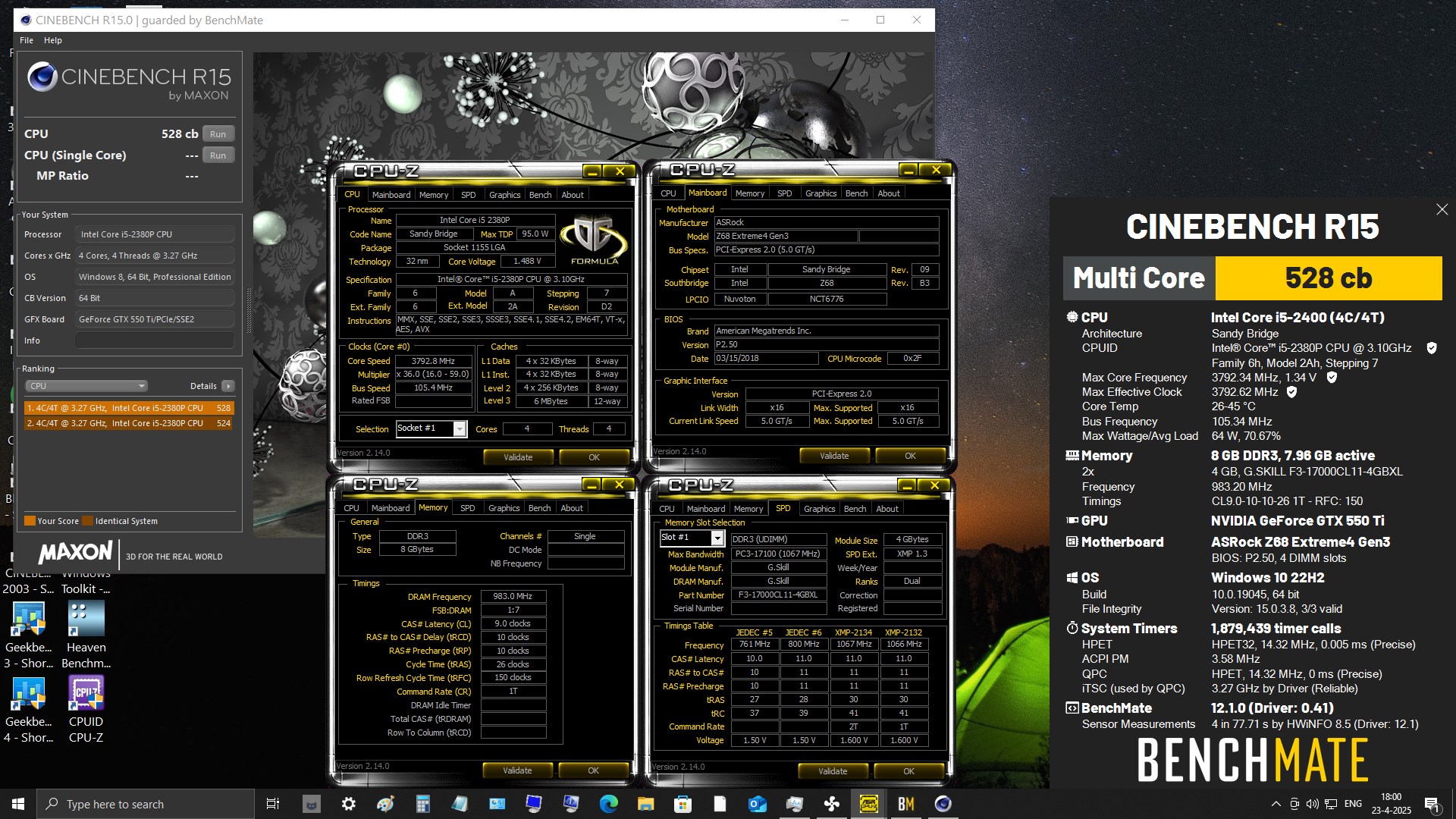Run the CPU Single Core benchmark
Screen dimensions: 1456x819
tap(218, 155)
